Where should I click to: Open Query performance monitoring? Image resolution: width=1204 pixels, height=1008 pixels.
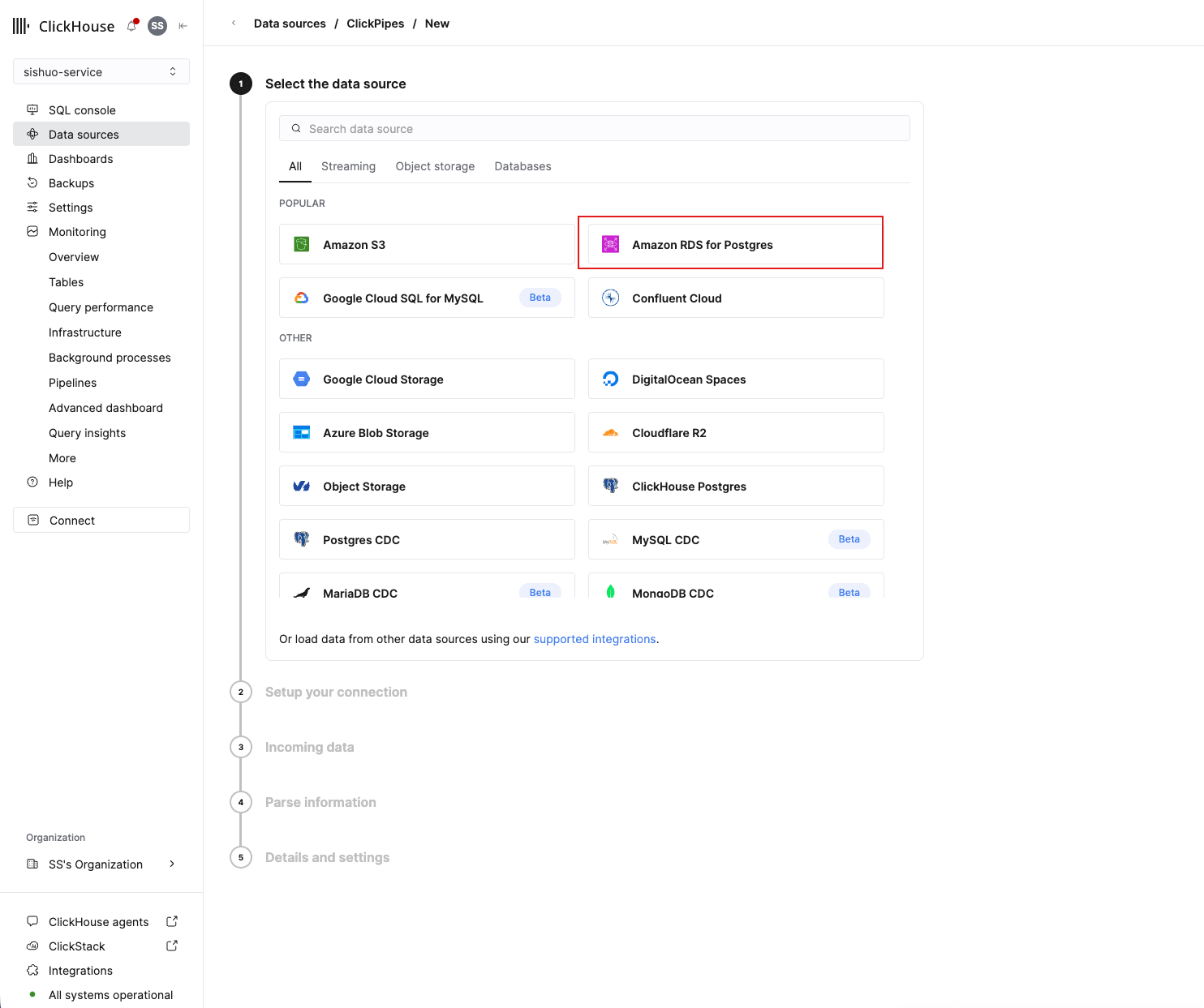point(101,307)
